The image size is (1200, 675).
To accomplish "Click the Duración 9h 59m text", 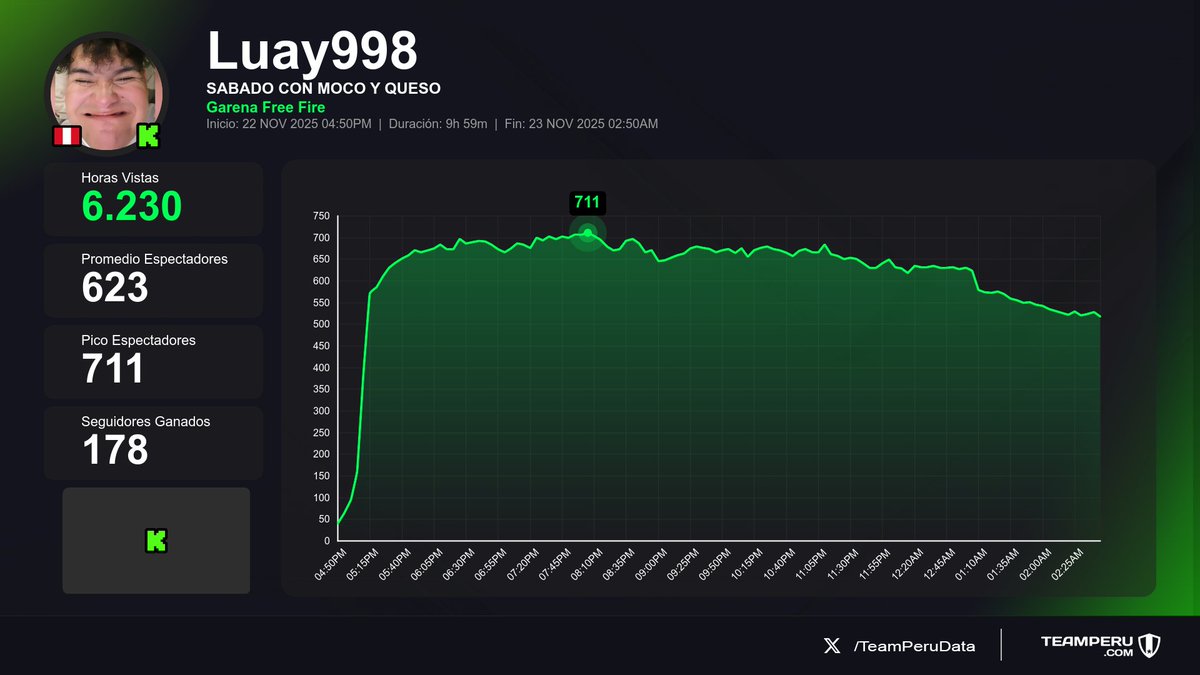I will (x=436, y=124).
